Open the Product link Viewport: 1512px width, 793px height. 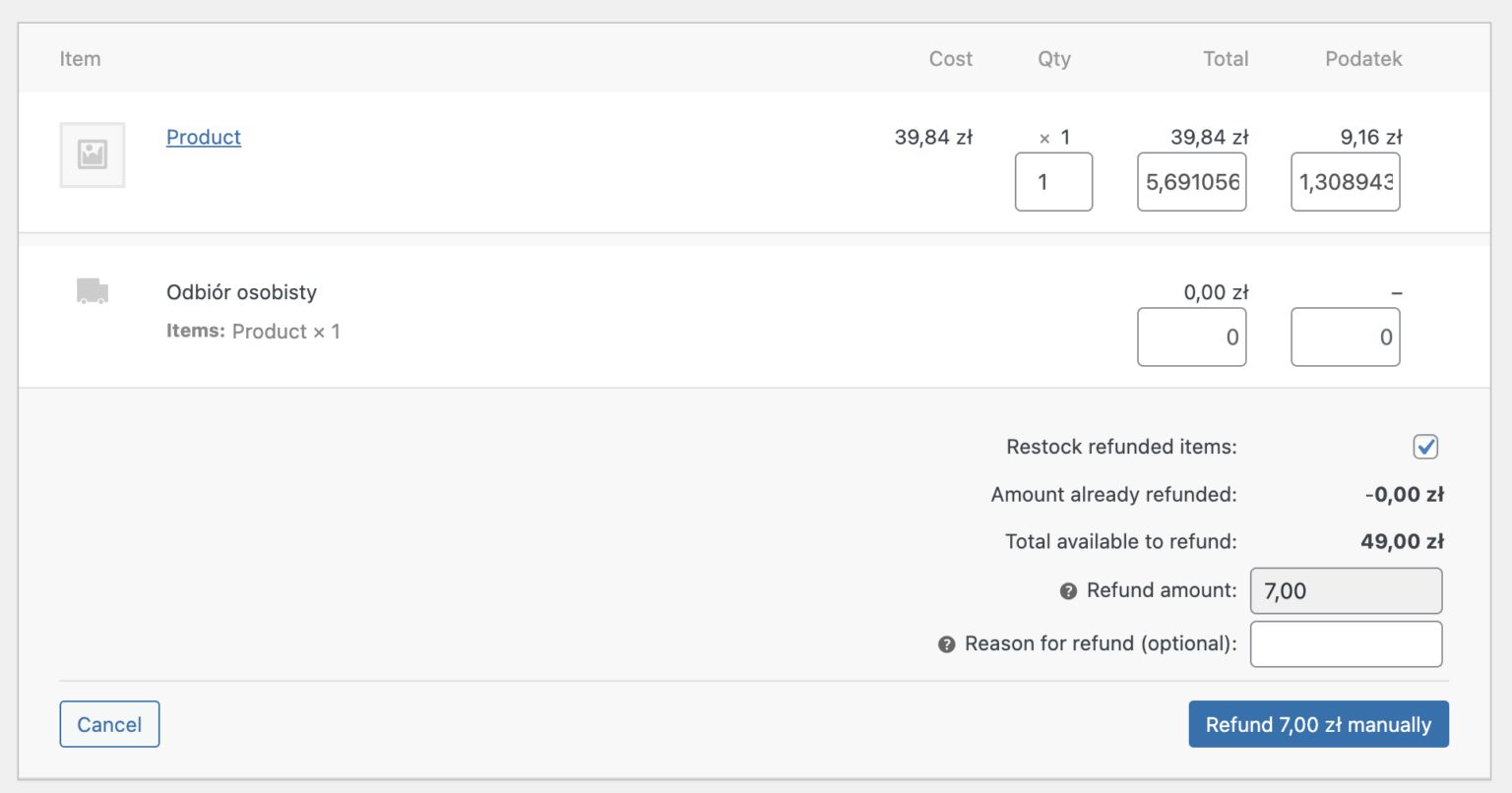tap(203, 137)
